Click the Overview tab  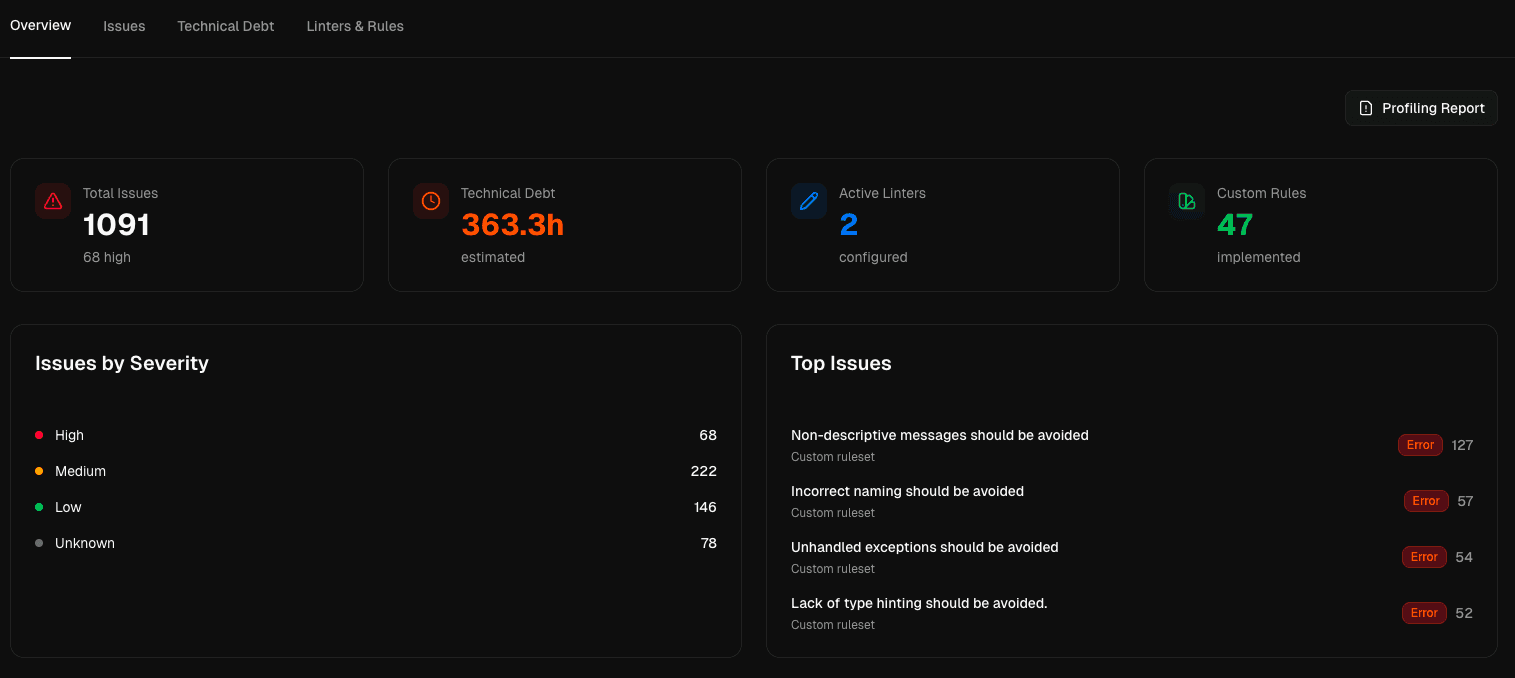coord(40,25)
